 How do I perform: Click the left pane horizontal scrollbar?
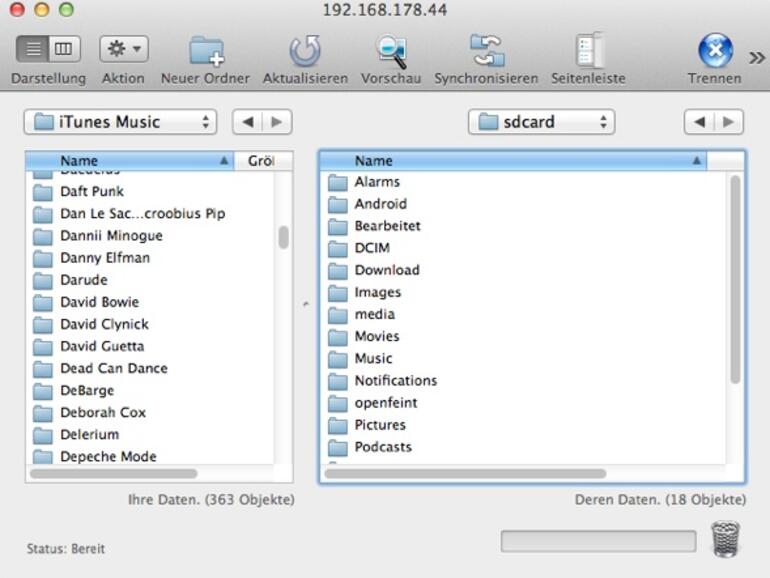coord(114,473)
